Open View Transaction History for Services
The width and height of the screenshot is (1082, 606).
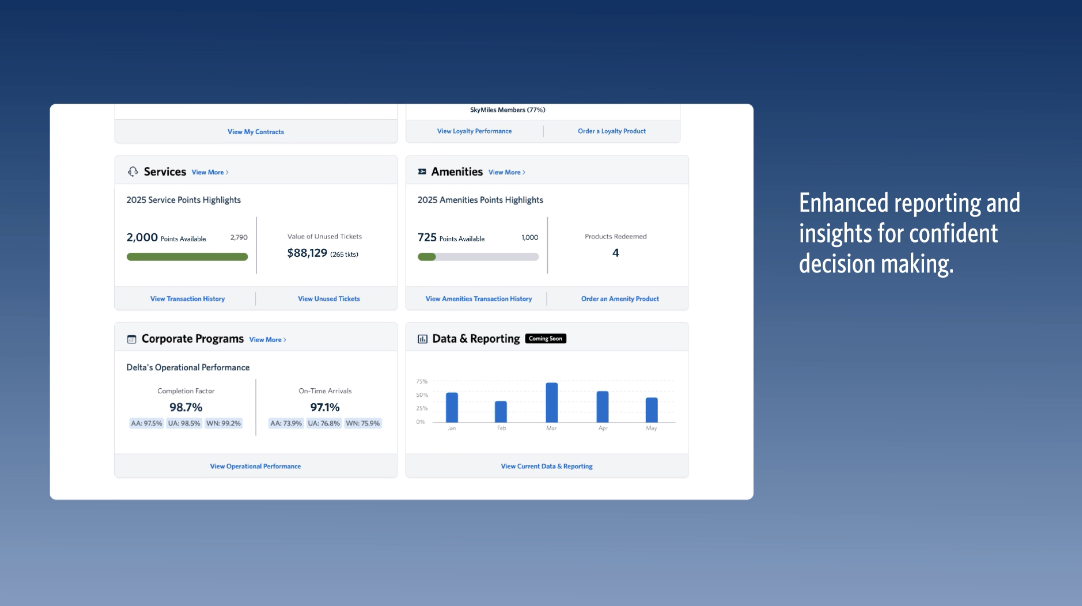[x=187, y=299]
